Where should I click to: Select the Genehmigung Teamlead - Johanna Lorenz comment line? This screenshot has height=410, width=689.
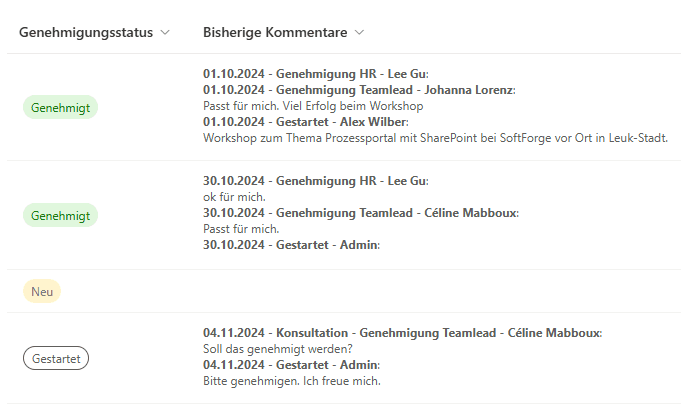coord(358,90)
